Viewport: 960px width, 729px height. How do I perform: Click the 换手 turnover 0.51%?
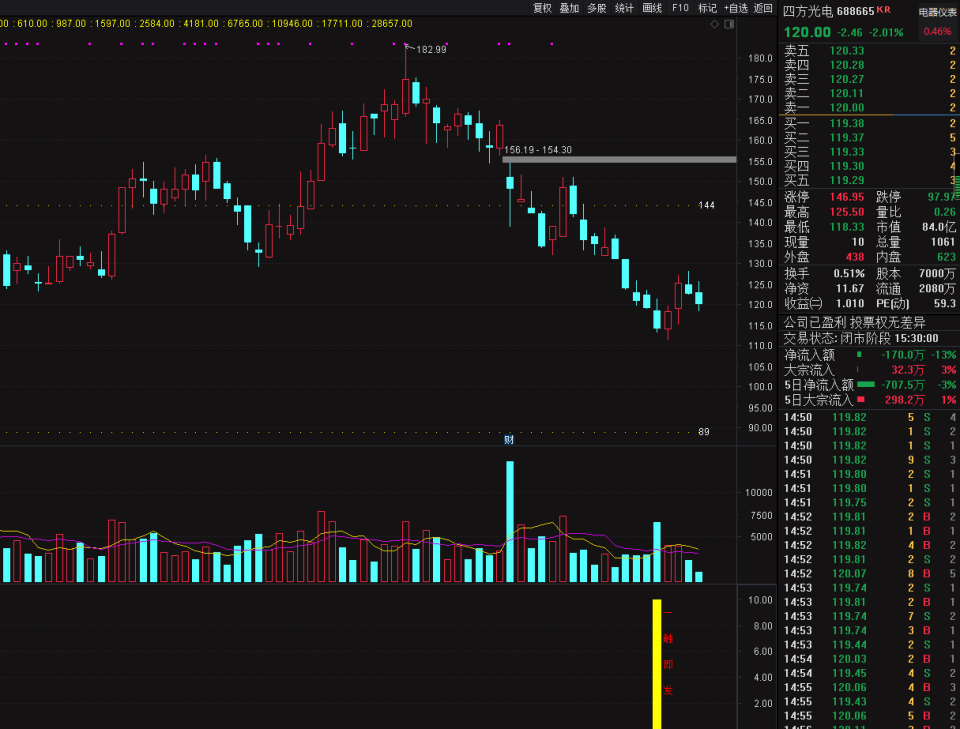(849, 273)
